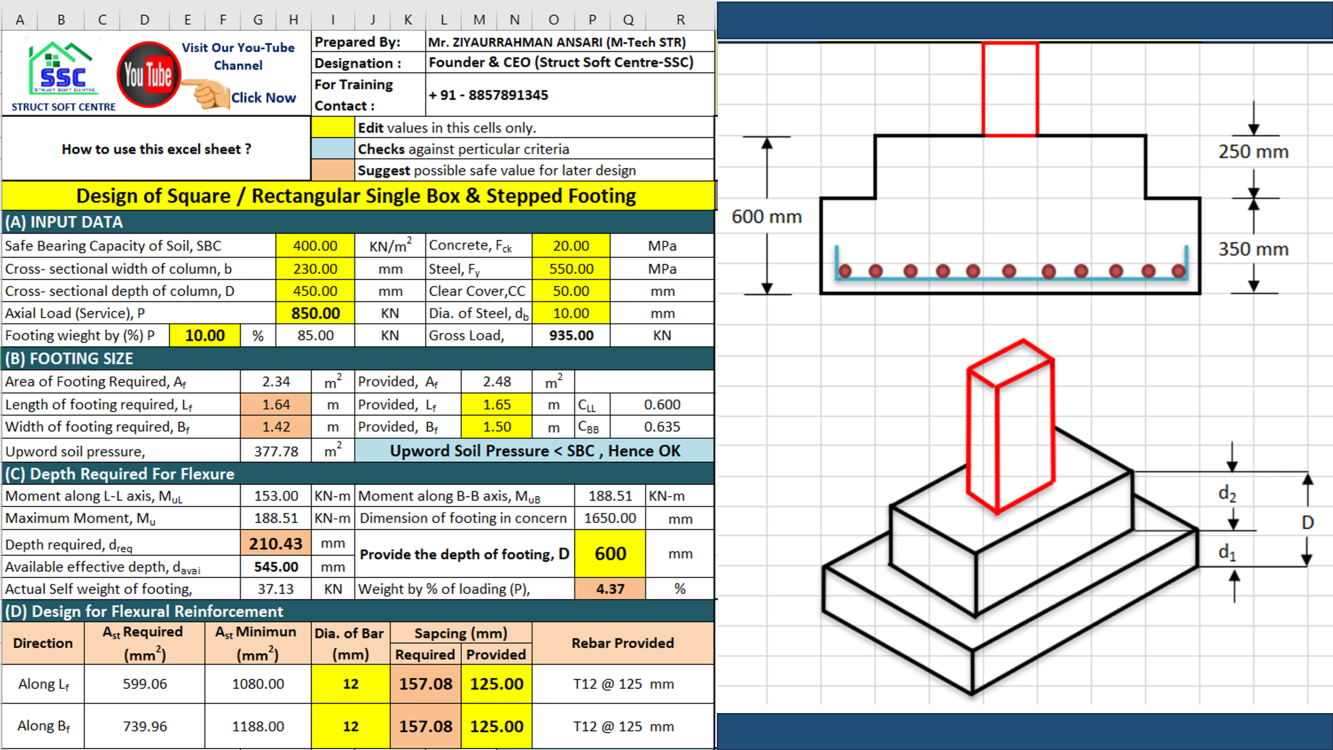Select the concrete Fck value 20.00 cell
The height and width of the screenshot is (750, 1333).
coord(570,246)
